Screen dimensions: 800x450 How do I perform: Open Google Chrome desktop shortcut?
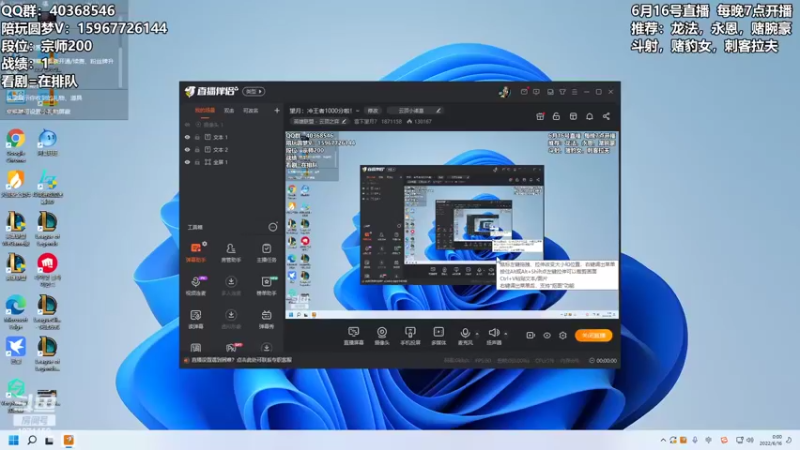coord(16,145)
